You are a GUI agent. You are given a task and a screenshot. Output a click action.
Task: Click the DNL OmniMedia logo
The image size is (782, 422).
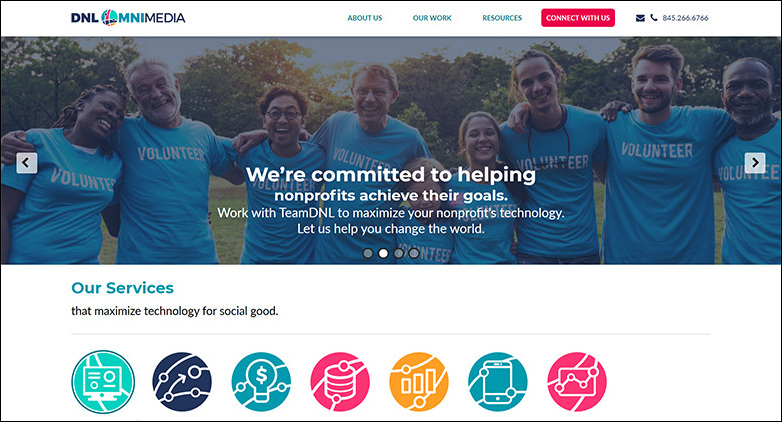[x=128, y=18]
